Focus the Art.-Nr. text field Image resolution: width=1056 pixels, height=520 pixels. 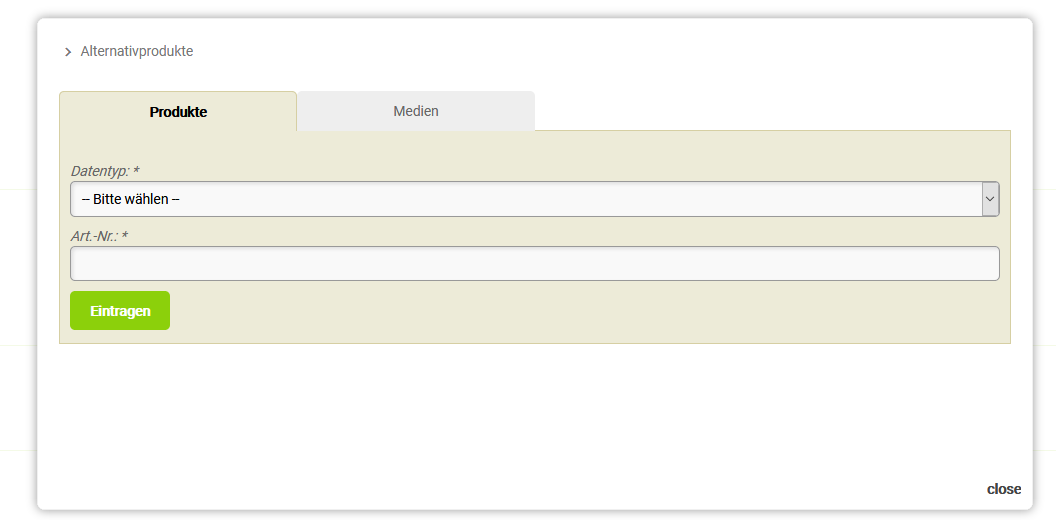pyautogui.click(x=534, y=264)
